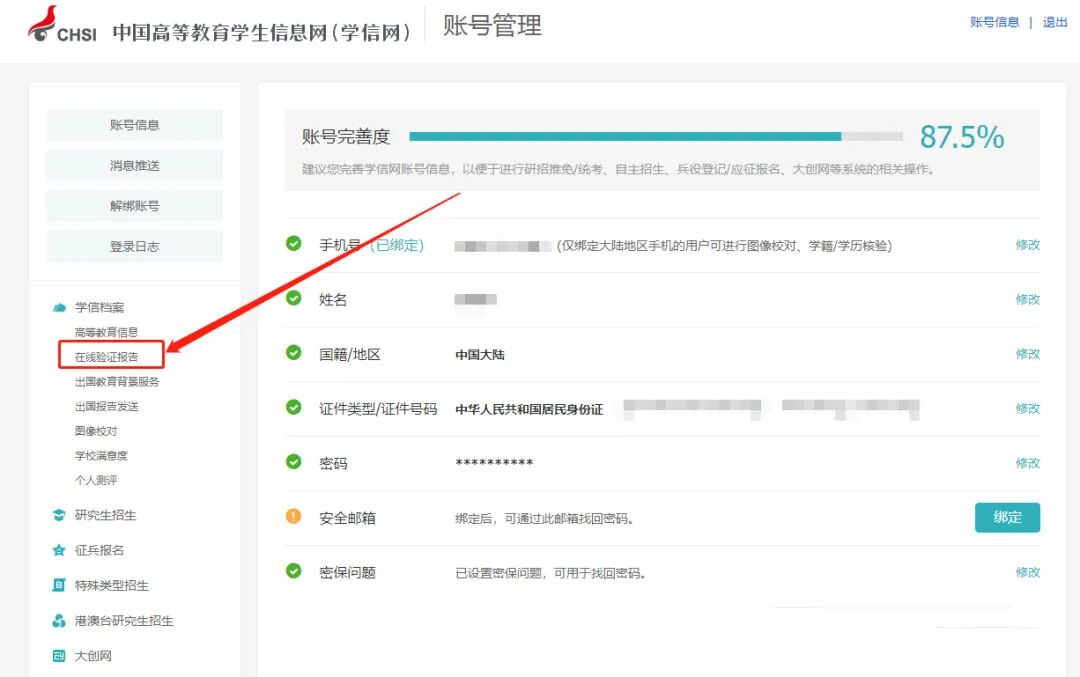Click green check icon beside 密码

coord(293,461)
